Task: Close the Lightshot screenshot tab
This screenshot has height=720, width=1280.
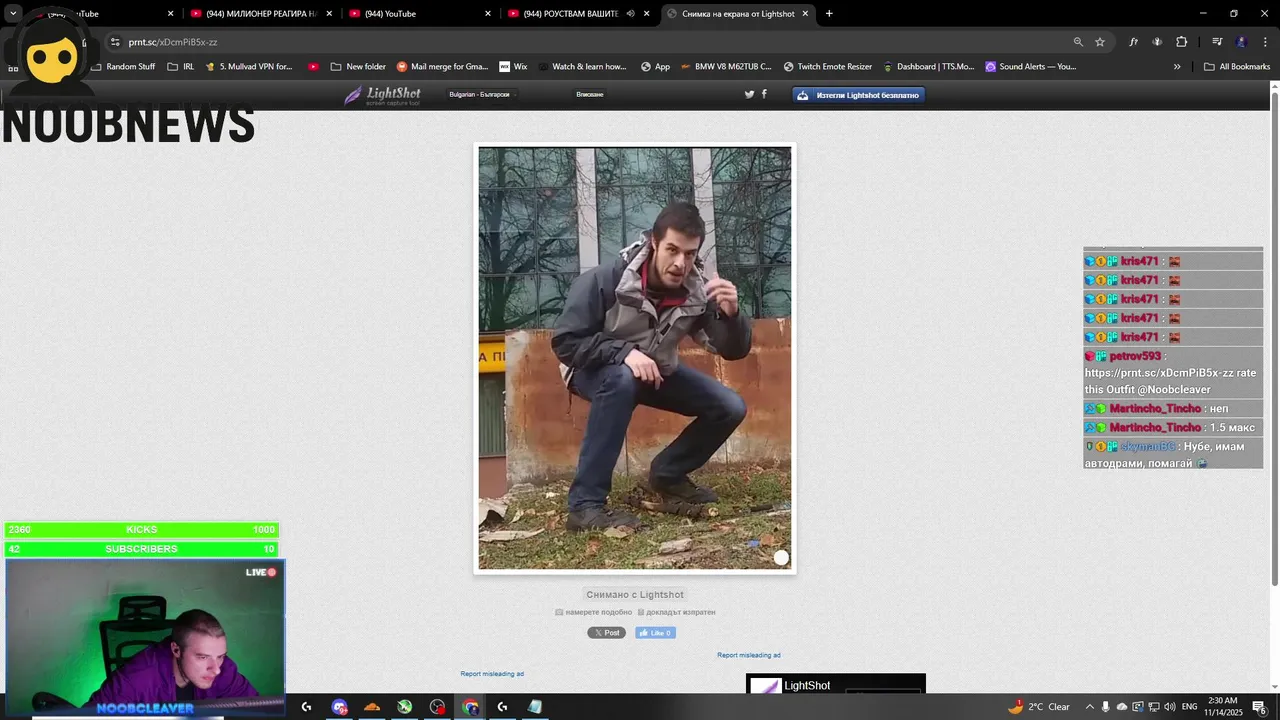Action: [805, 14]
